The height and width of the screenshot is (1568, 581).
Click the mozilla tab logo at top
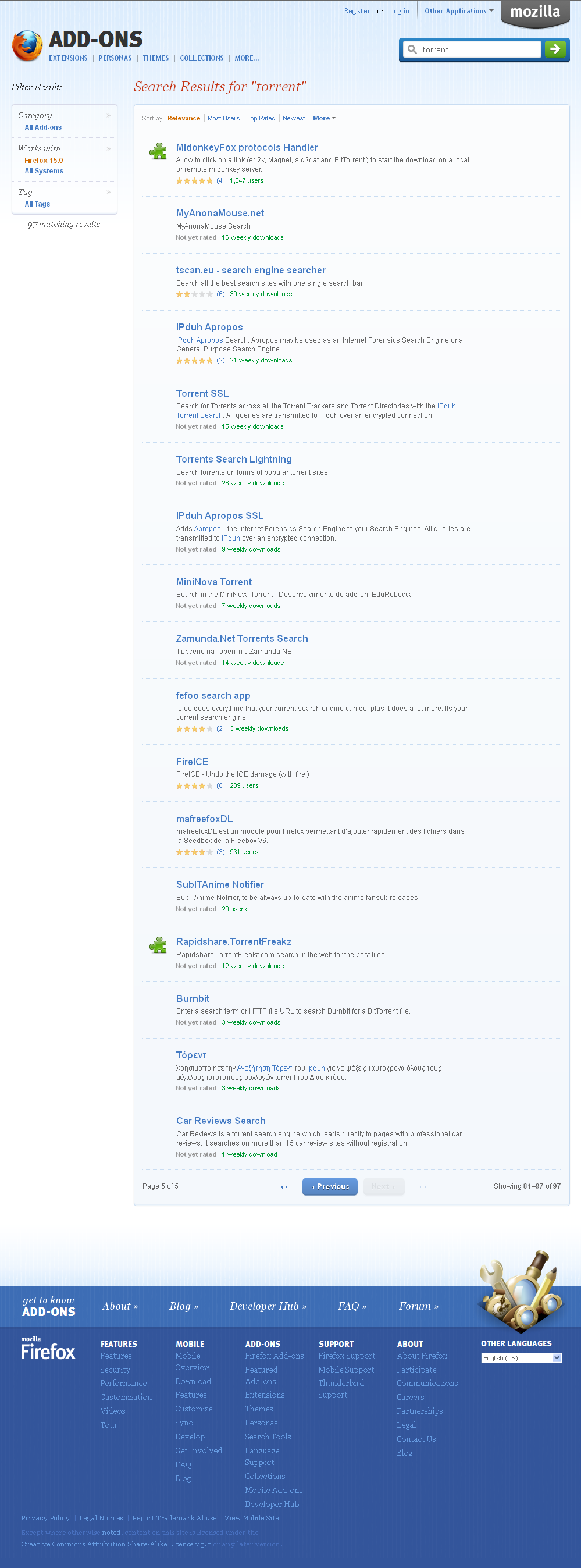coord(534,12)
